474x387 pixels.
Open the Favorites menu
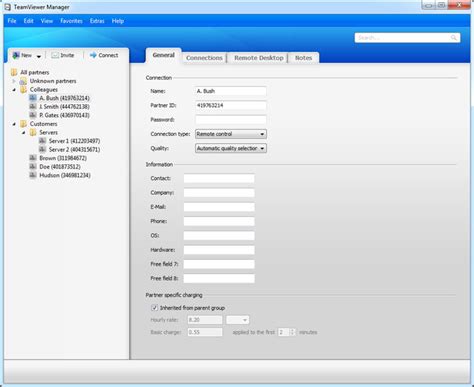coord(71,21)
